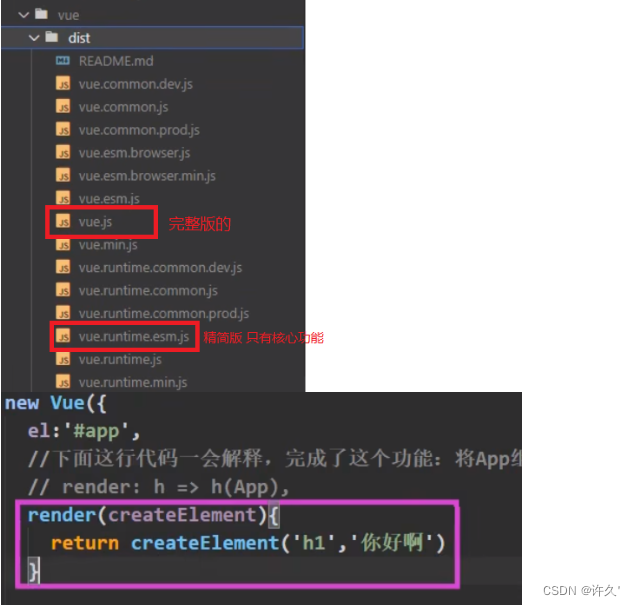Open the full-build vue.js file
The width and height of the screenshot is (635, 606).
click(95, 222)
